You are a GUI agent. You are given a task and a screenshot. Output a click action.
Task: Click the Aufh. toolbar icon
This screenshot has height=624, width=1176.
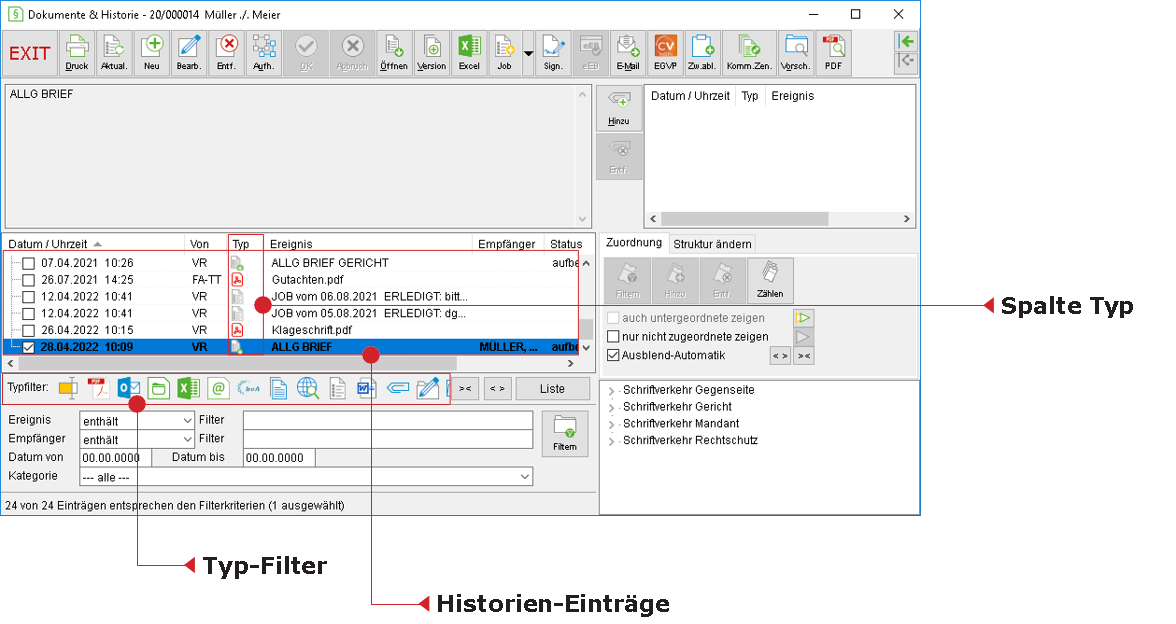click(263, 53)
